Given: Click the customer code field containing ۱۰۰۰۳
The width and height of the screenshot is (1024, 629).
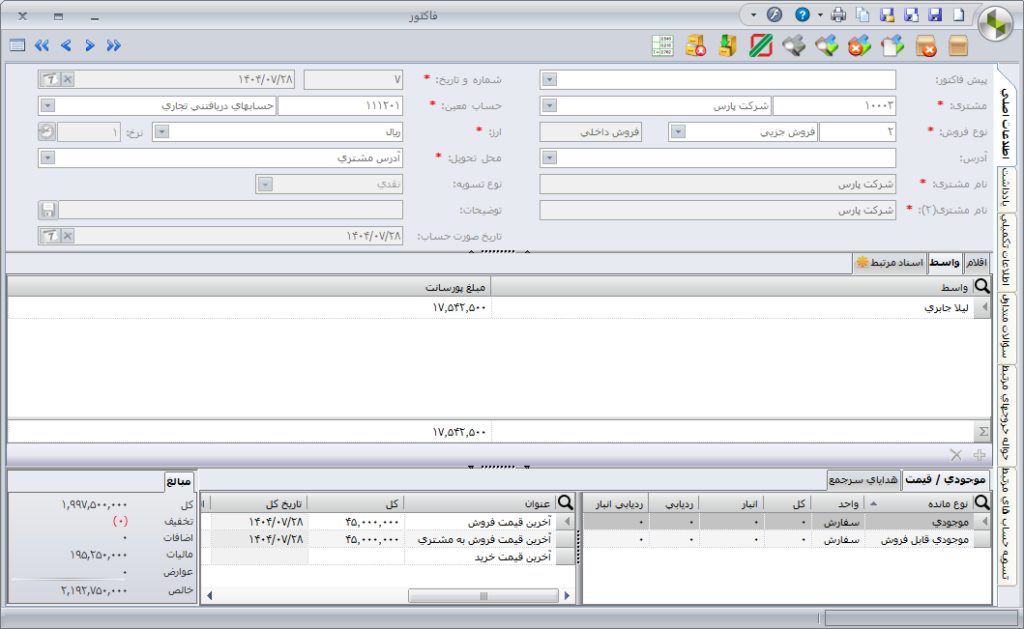Looking at the screenshot, I should click(834, 105).
